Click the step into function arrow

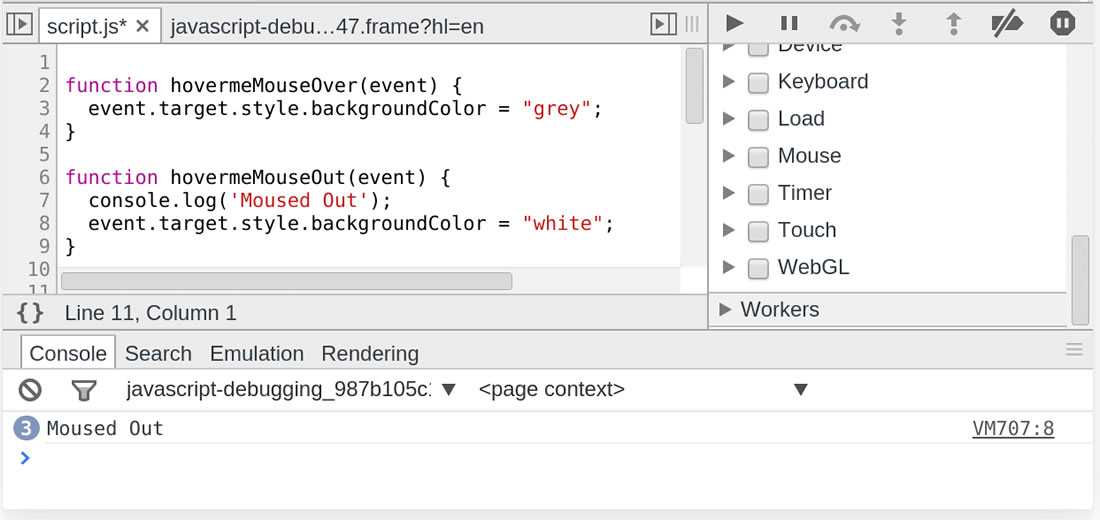click(x=899, y=23)
